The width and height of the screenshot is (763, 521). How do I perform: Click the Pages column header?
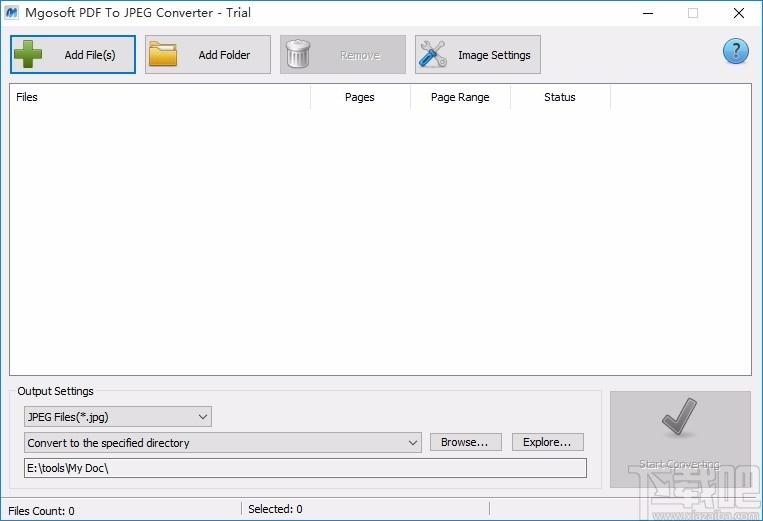click(x=360, y=97)
